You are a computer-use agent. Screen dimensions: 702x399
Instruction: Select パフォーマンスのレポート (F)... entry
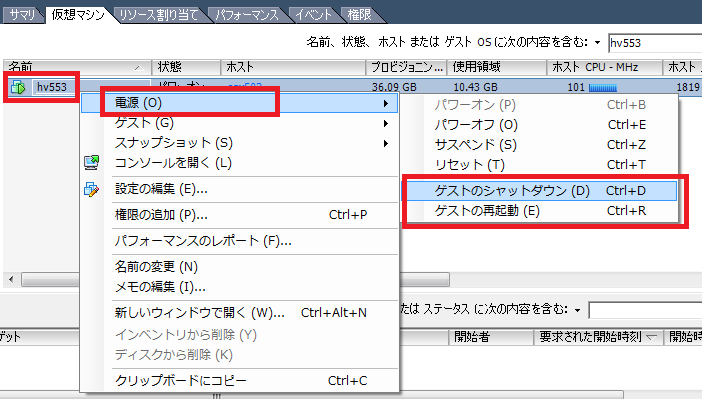240,241
